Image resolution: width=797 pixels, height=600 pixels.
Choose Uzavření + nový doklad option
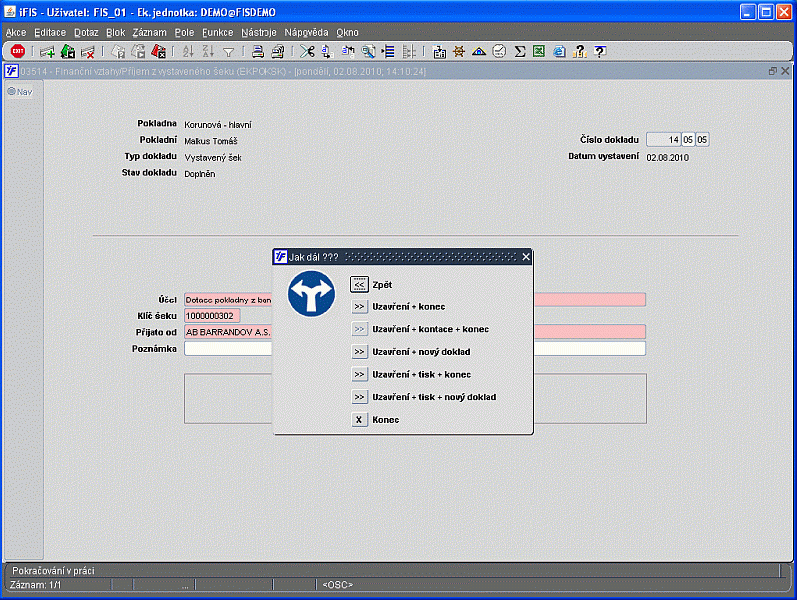pos(360,352)
